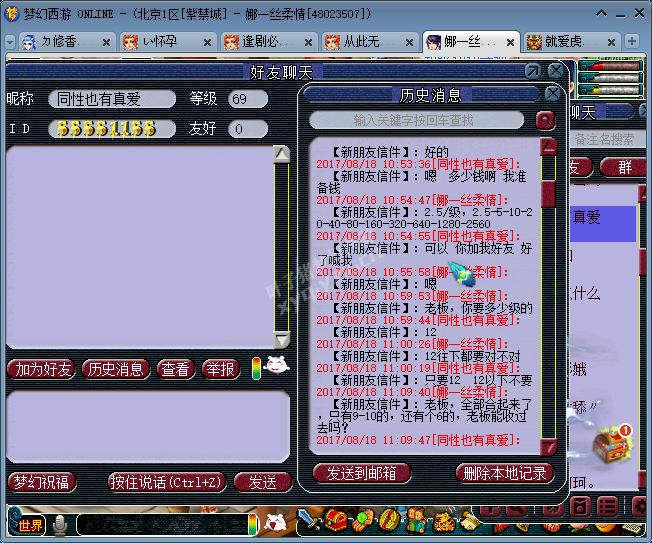Click the magnifier search icon in 历史消息 panel
This screenshot has height=543, width=652.
[545, 121]
